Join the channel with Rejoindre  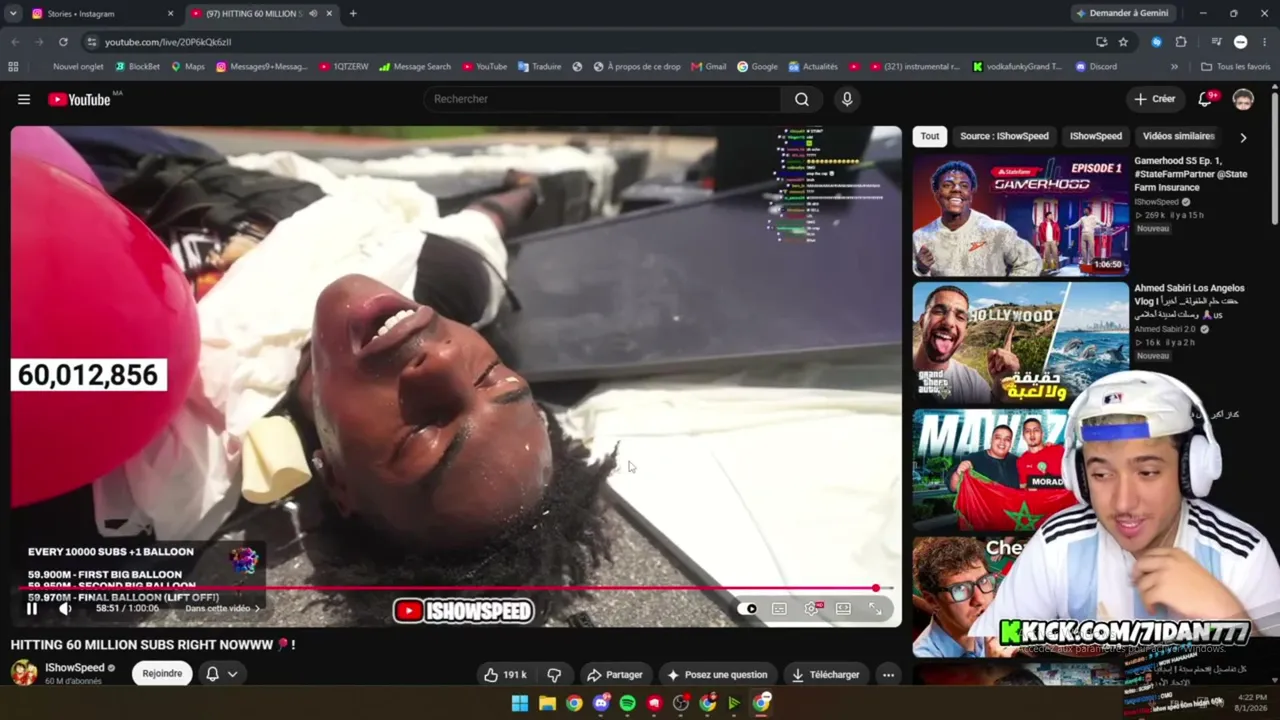[x=162, y=674]
